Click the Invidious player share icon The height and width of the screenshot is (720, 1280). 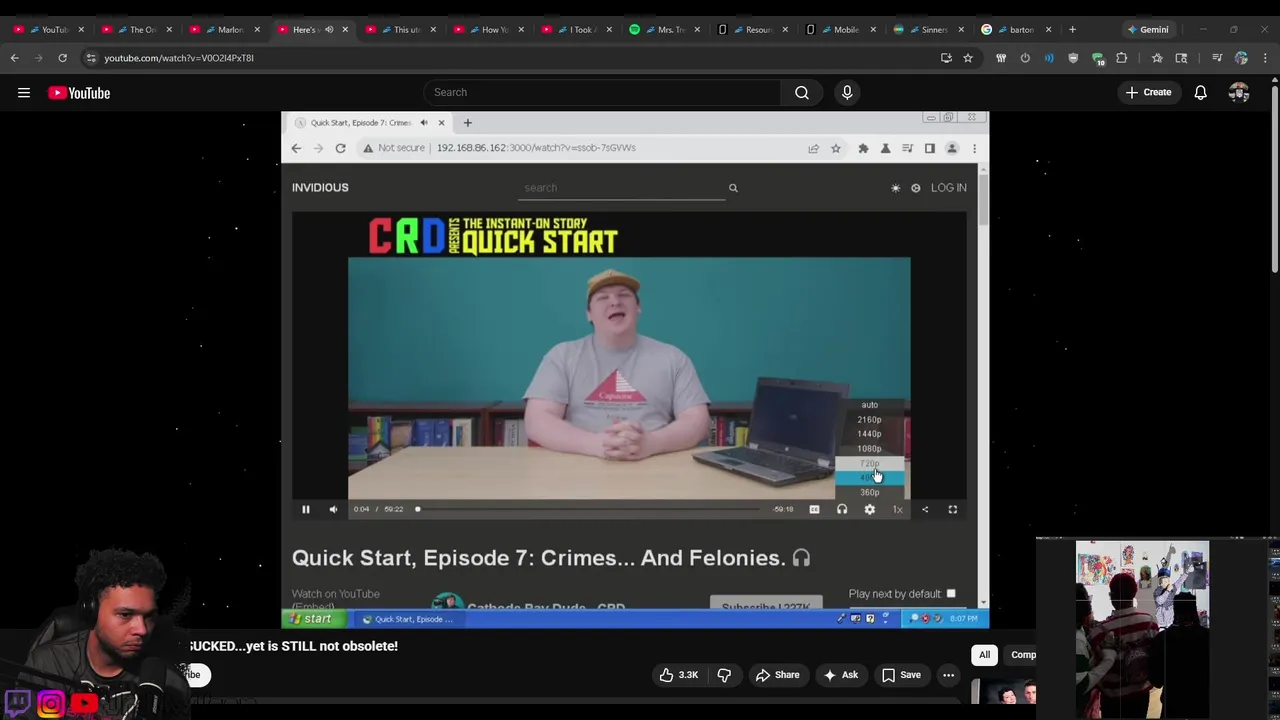925,510
